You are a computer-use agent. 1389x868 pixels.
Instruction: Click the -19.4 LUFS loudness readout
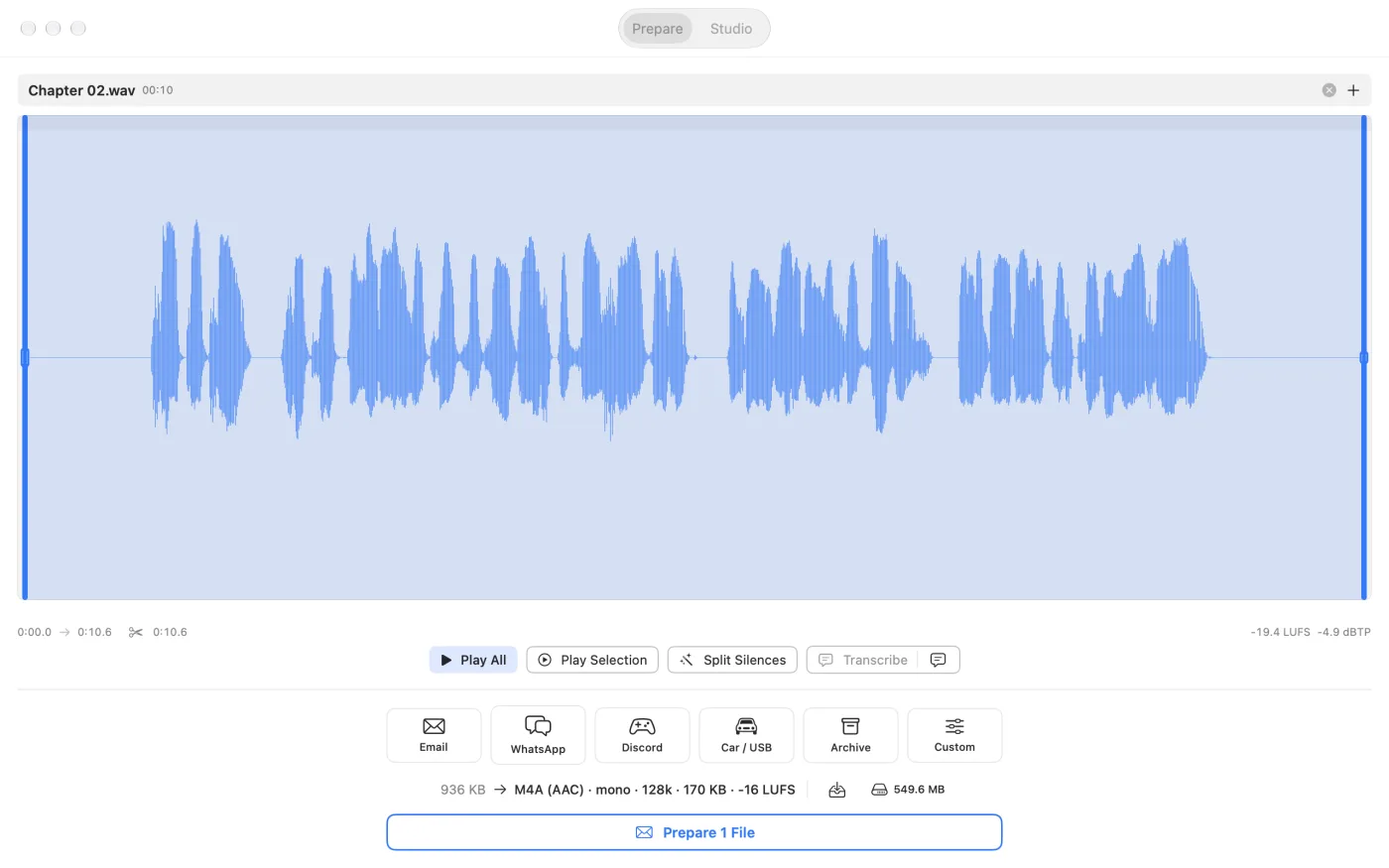pyautogui.click(x=1280, y=632)
